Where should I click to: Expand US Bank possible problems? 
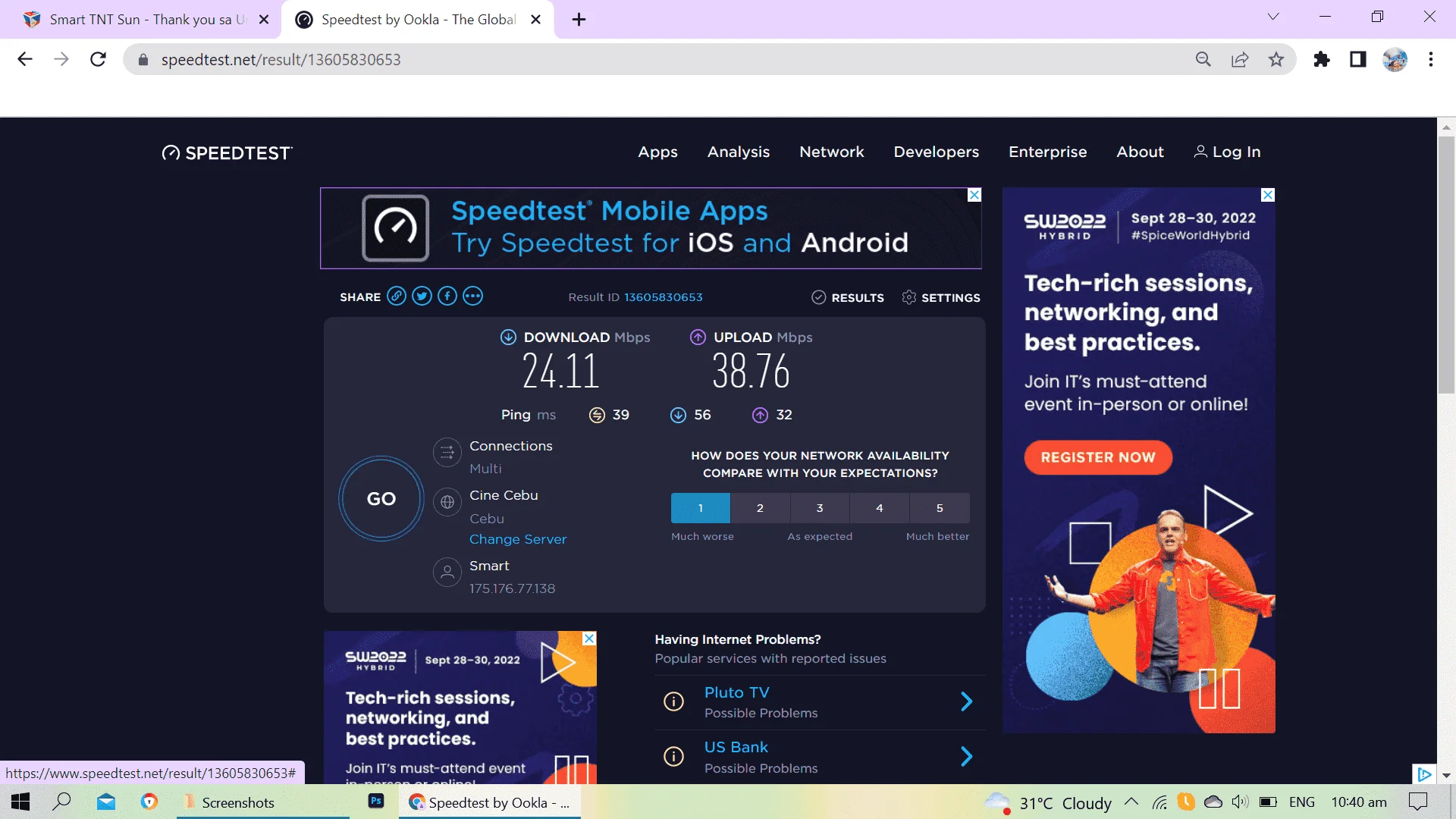[966, 756]
